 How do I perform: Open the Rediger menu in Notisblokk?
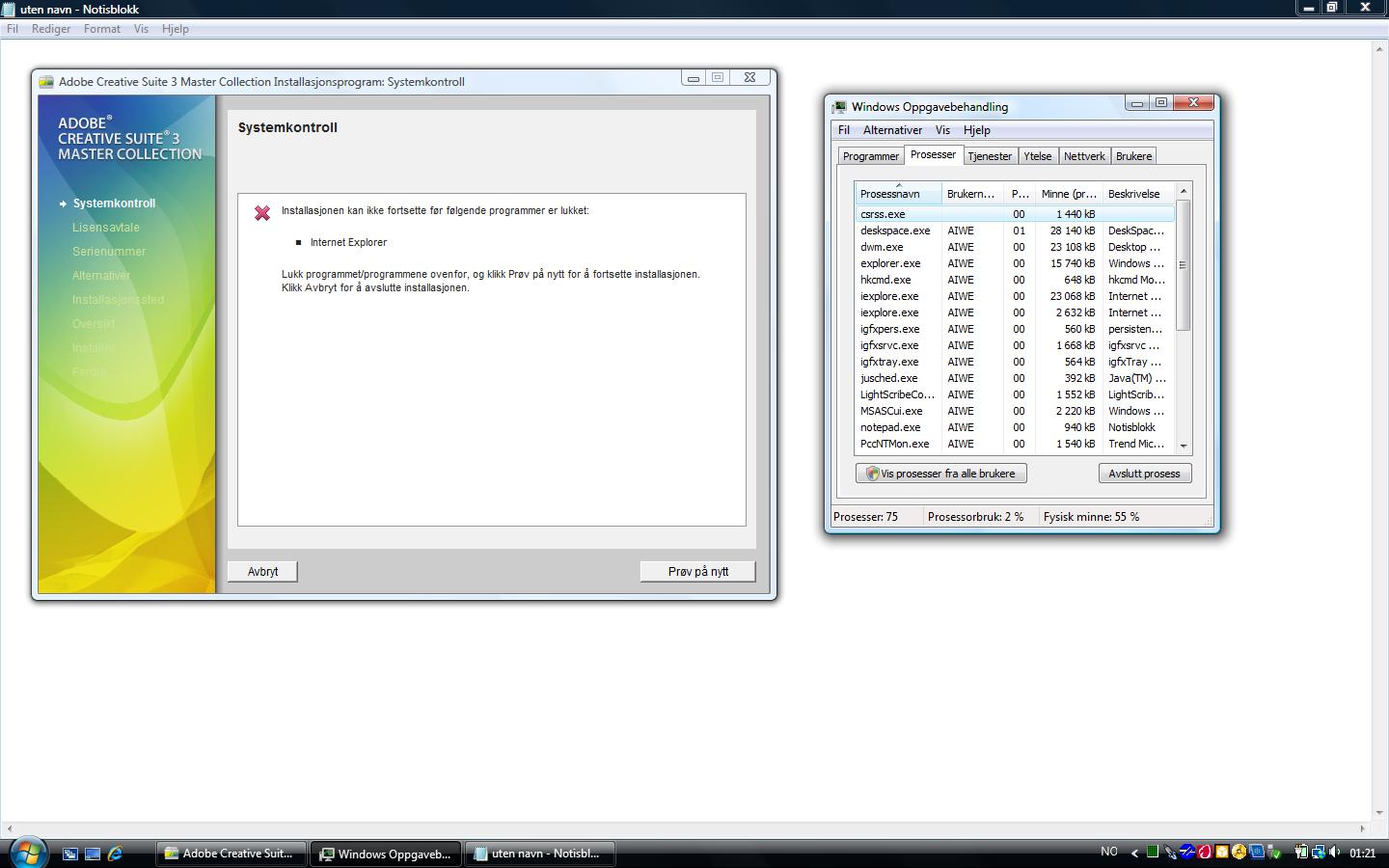pos(51,29)
